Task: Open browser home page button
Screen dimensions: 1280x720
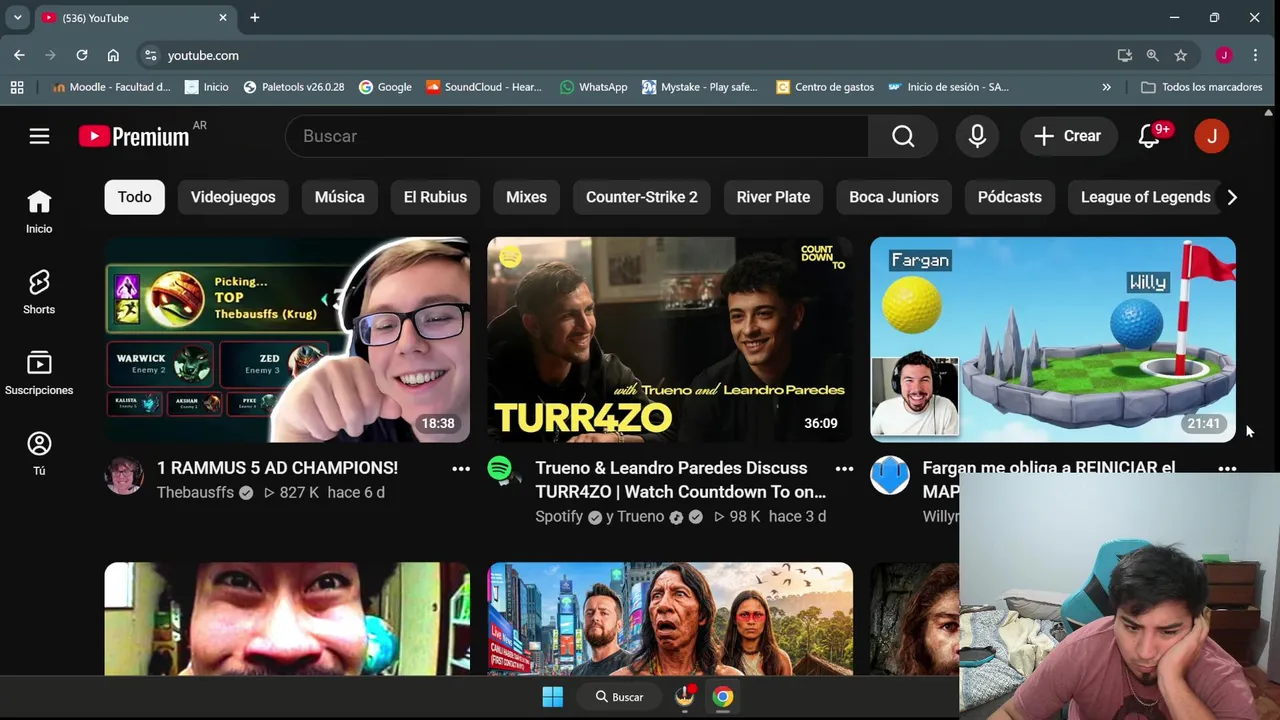Action: (113, 55)
